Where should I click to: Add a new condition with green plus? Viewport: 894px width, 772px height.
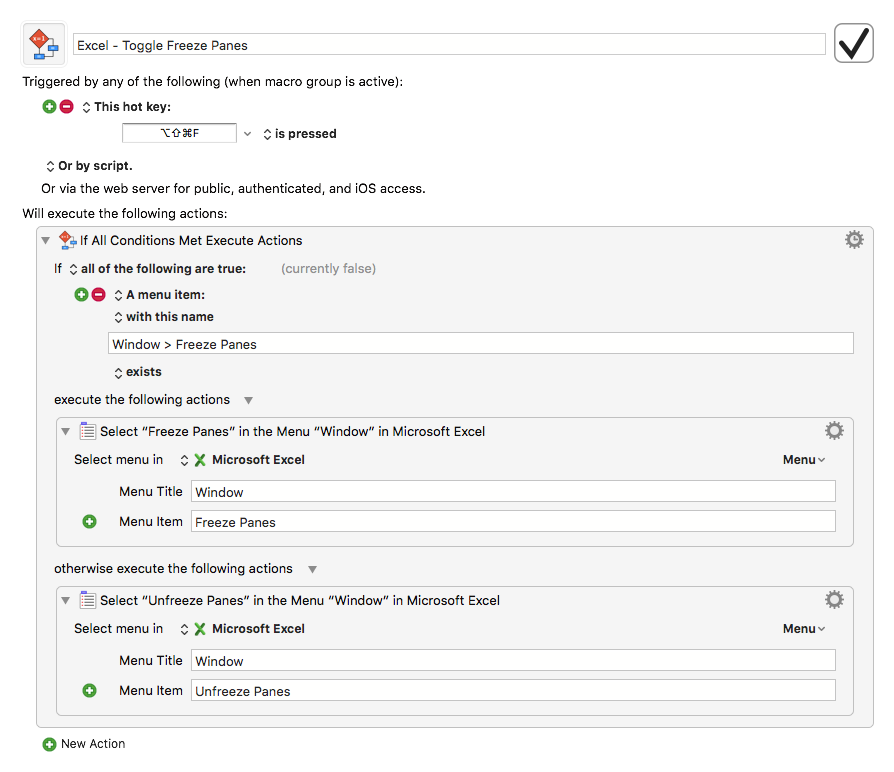point(82,295)
